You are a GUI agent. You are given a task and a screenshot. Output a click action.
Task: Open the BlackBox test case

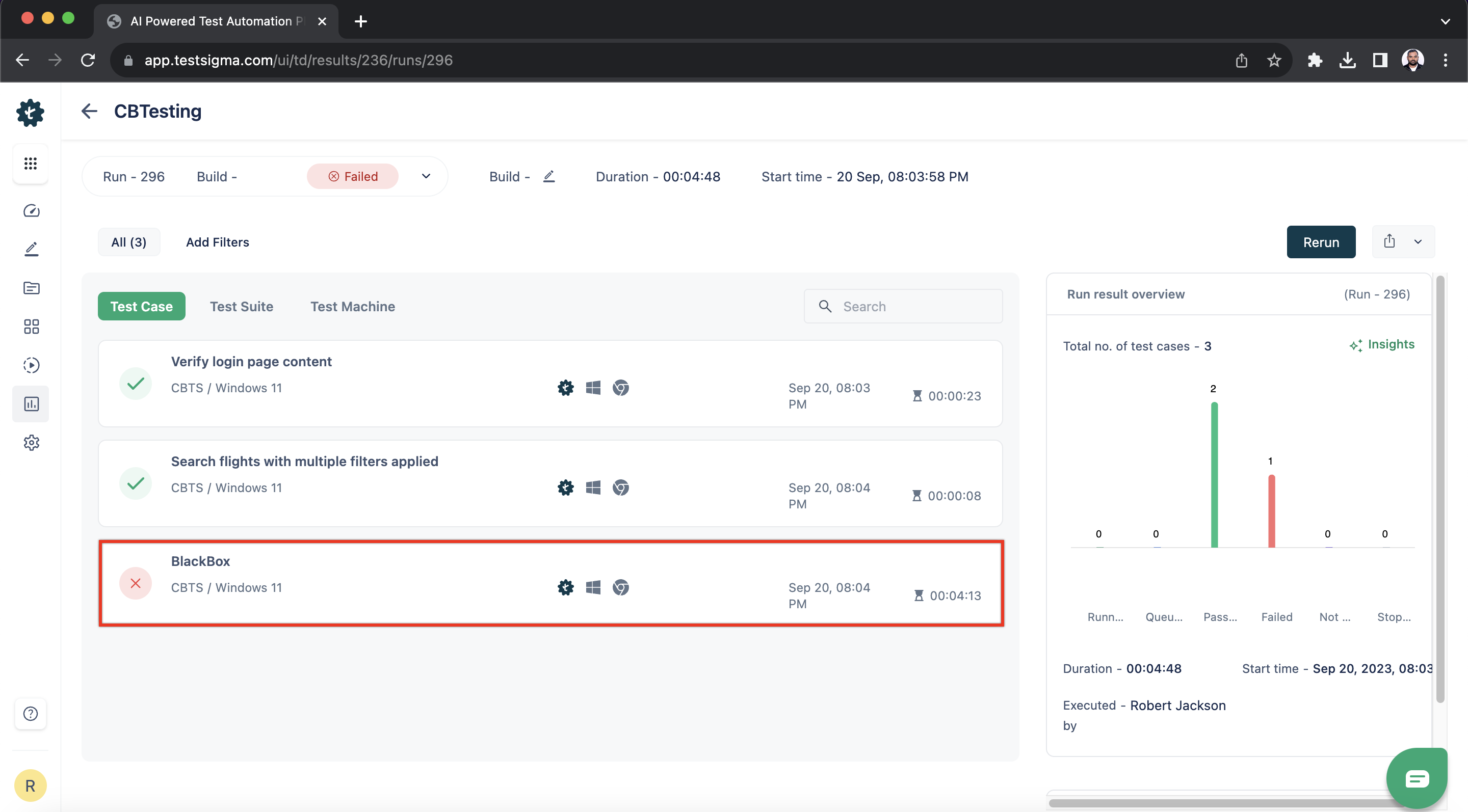tap(551, 583)
